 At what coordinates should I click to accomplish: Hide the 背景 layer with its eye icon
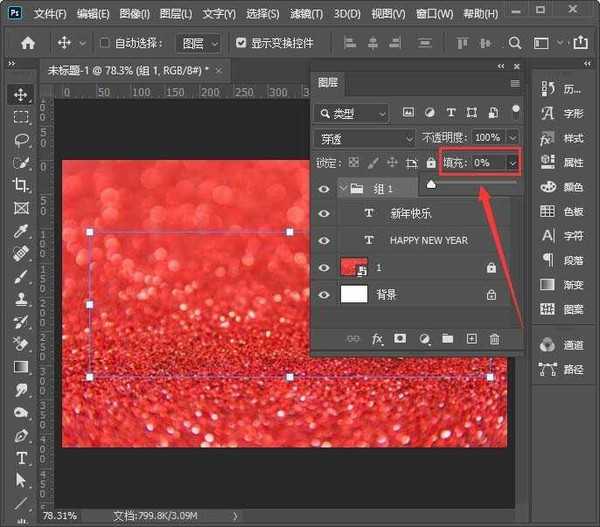[x=324, y=295]
